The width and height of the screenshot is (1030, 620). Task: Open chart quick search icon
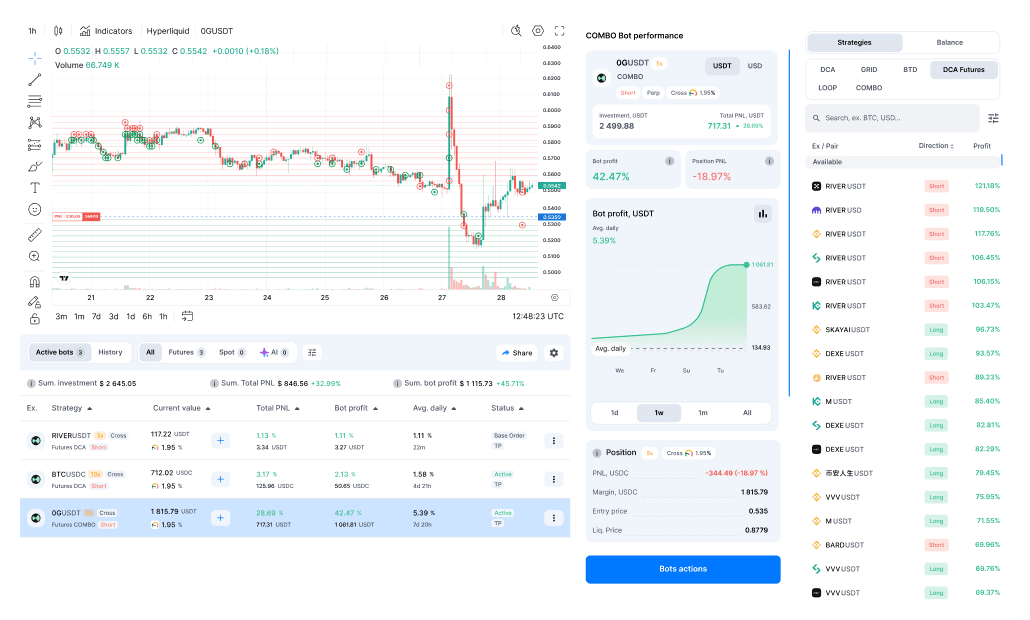(516, 30)
